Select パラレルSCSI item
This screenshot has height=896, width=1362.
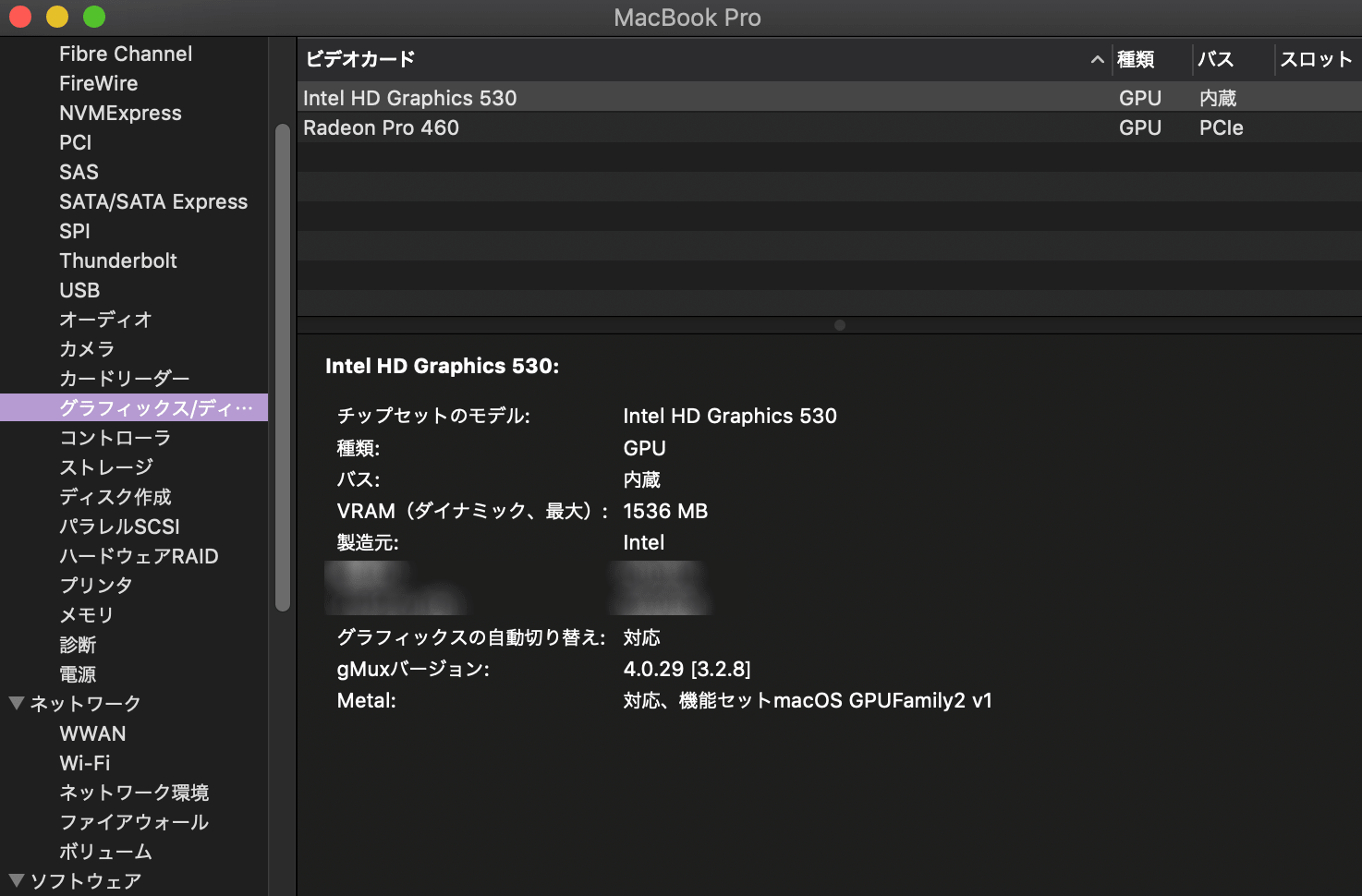pyautogui.click(x=120, y=527)
